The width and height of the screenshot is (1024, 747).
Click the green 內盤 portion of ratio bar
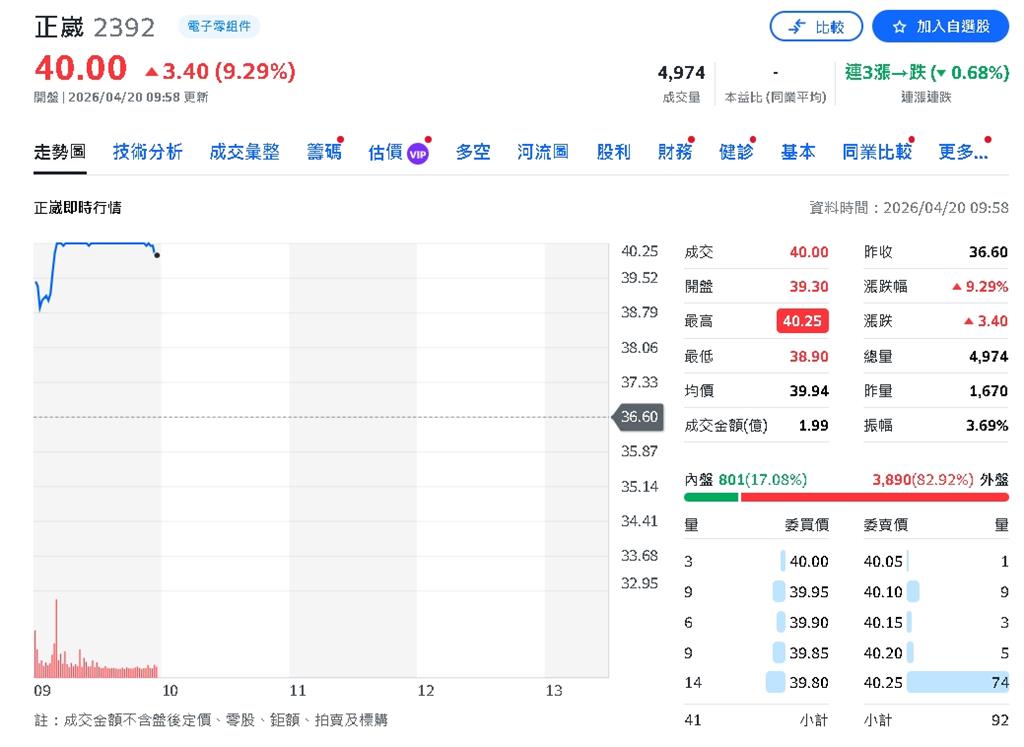(711, 498)
